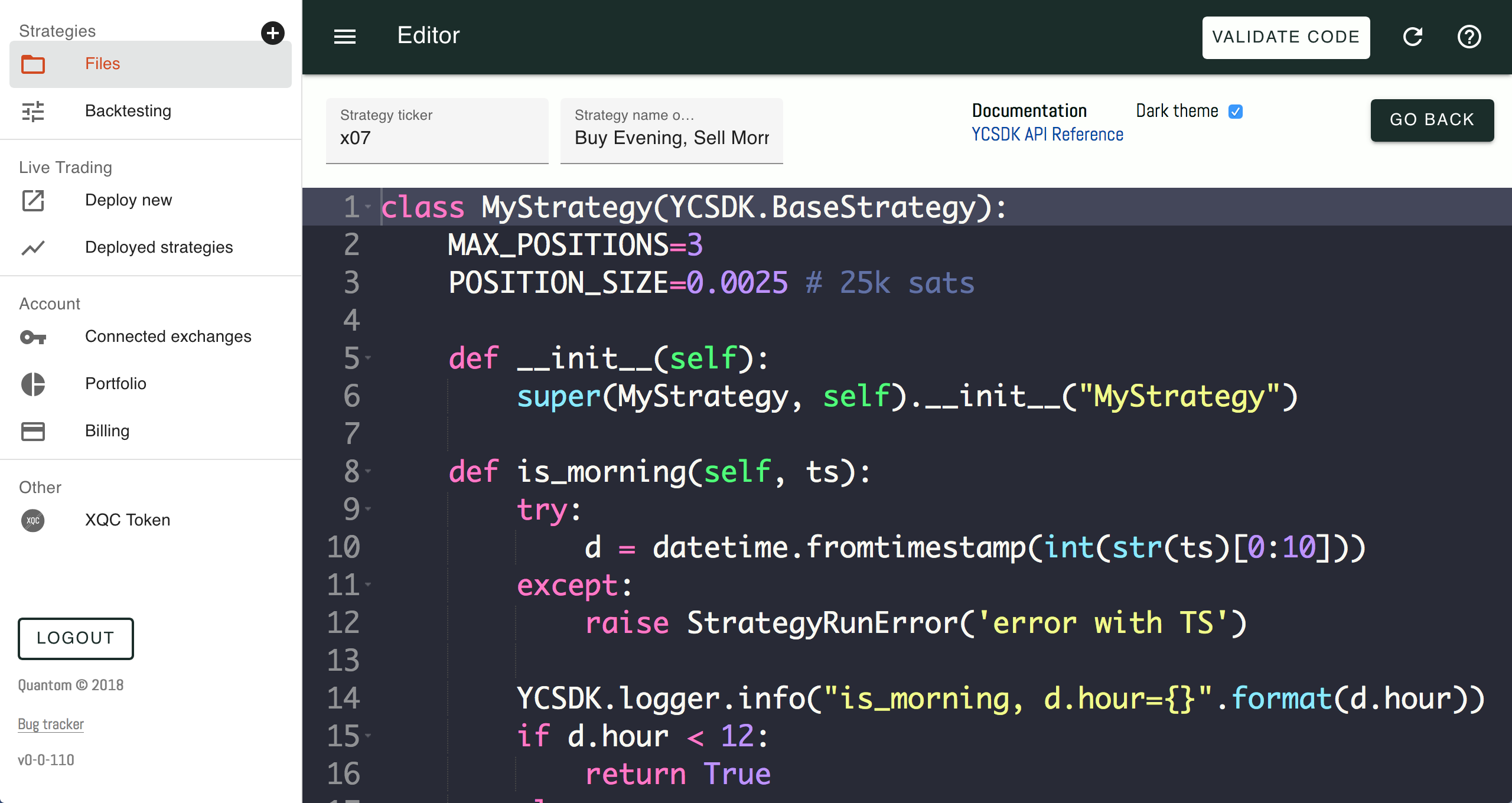This screenshot has width=1512, height=803.
Task: Click the Portfolio pie chart icon
Action: [33, 384]
